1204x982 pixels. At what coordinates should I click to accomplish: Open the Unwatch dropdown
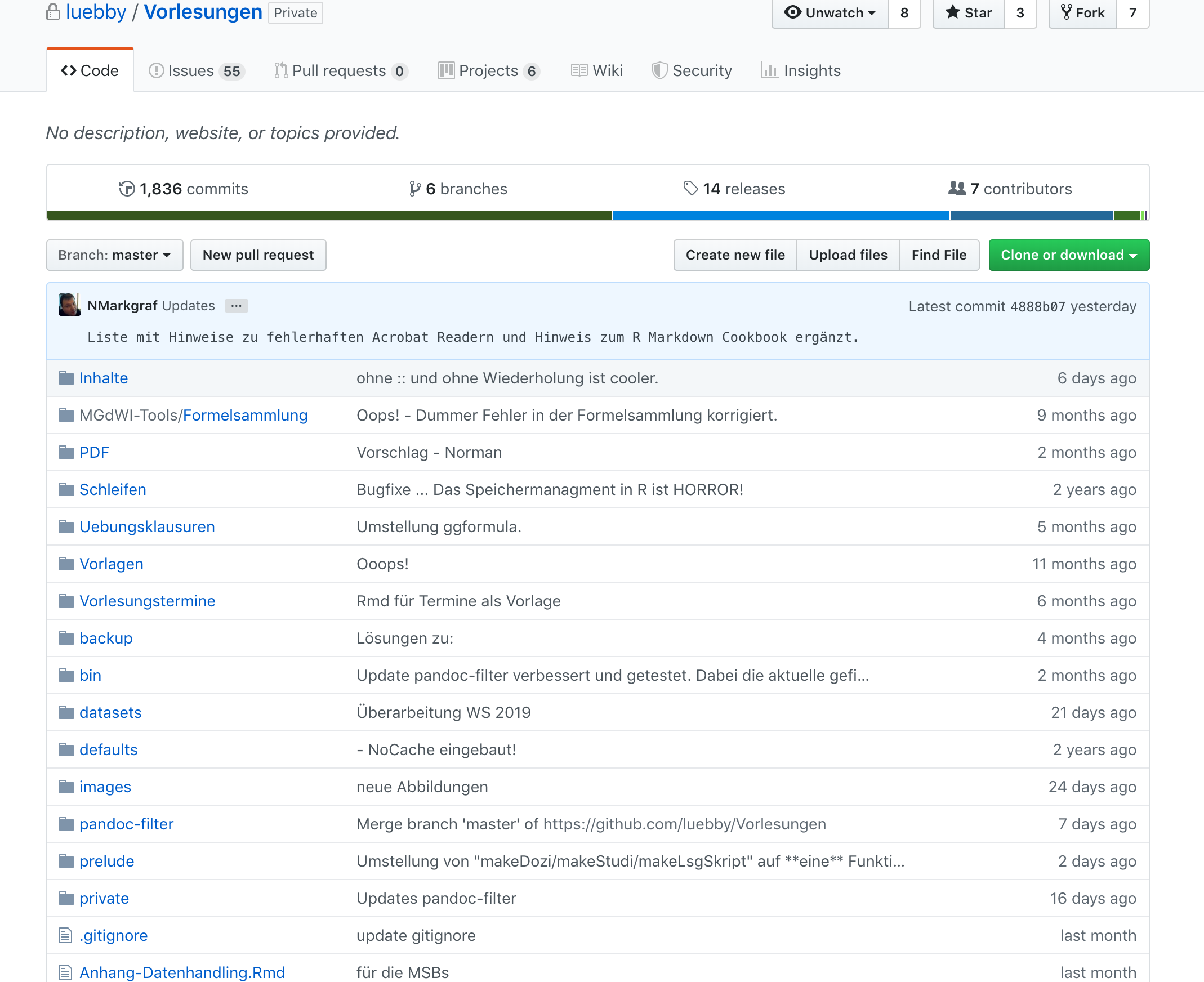pos(830,13)
